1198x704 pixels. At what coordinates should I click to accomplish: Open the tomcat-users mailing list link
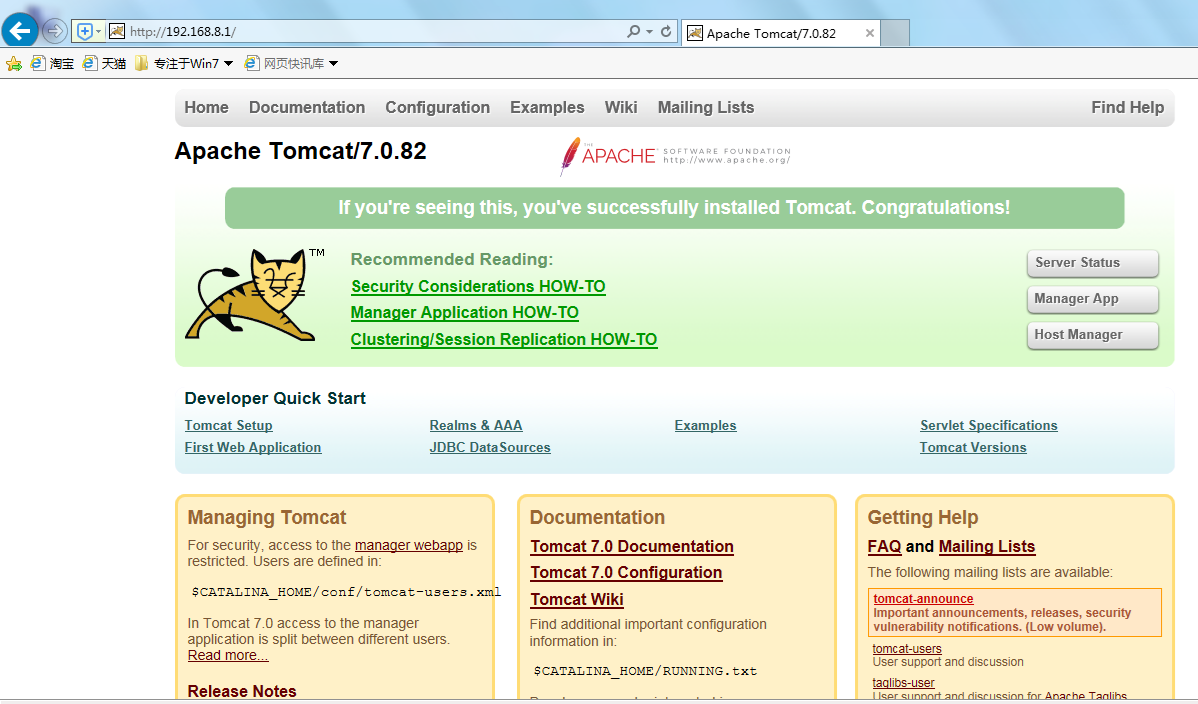point(907,649)
